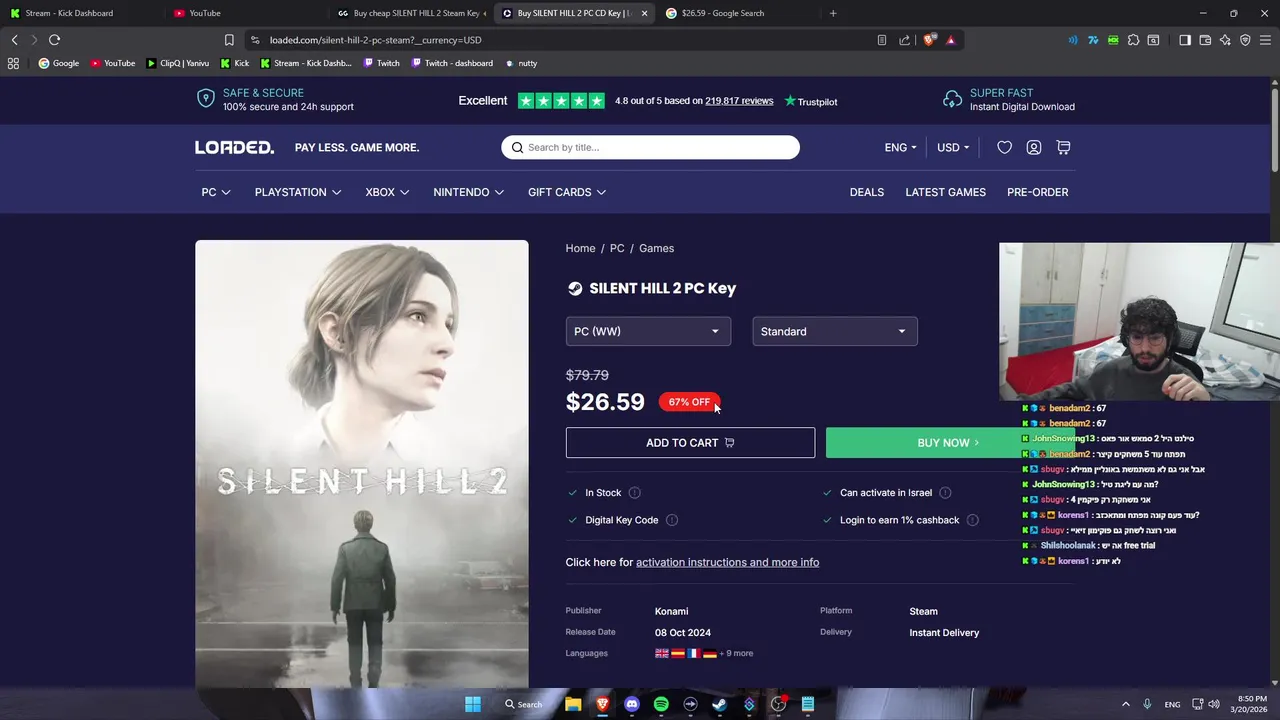Image resolution: width=1280 pixels, height=720 pixels.
Task: Click info icon next to Can activate in Israel
Action: click(945, 493)
